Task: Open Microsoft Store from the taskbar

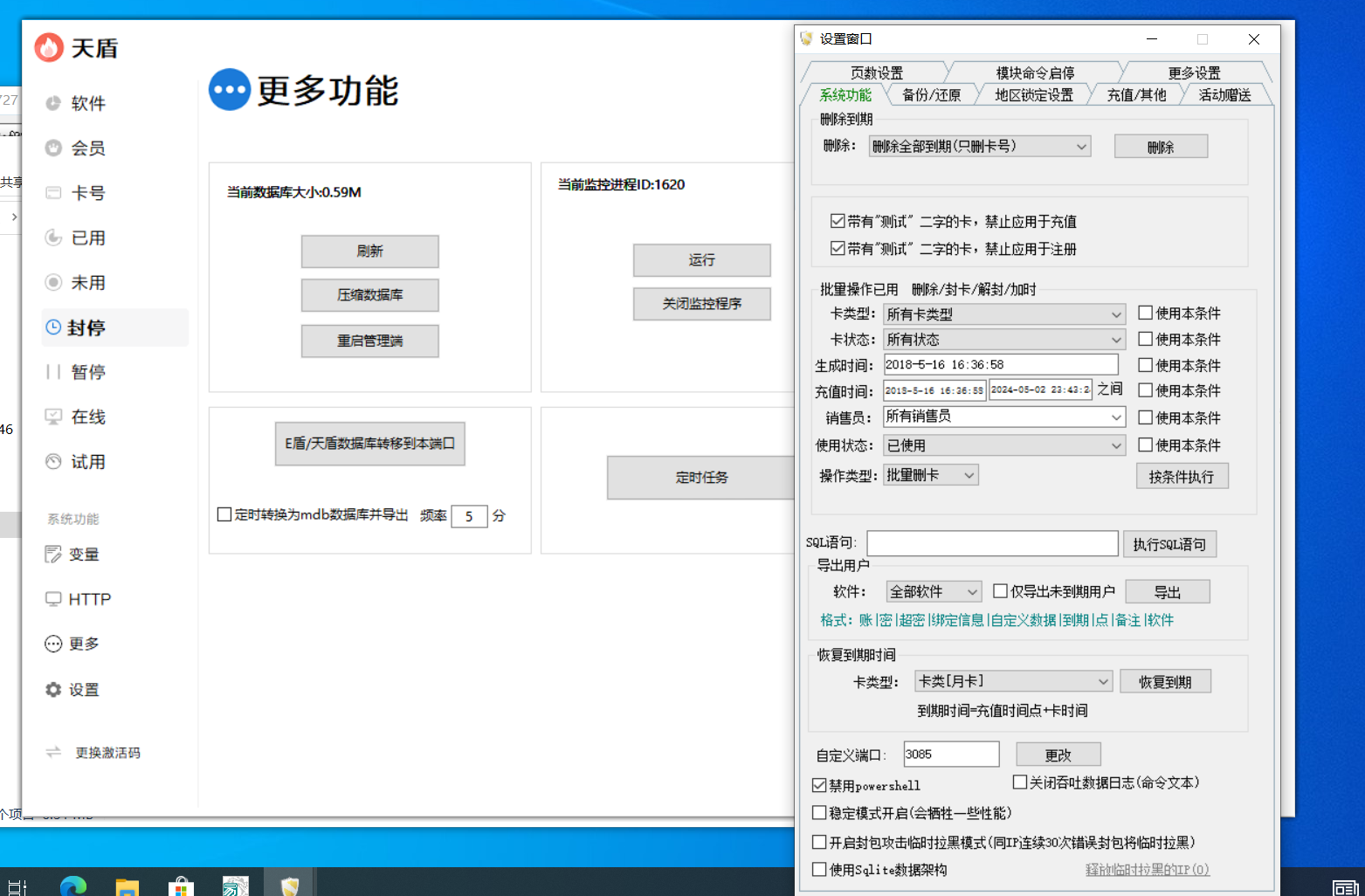Action: point(181,886)
